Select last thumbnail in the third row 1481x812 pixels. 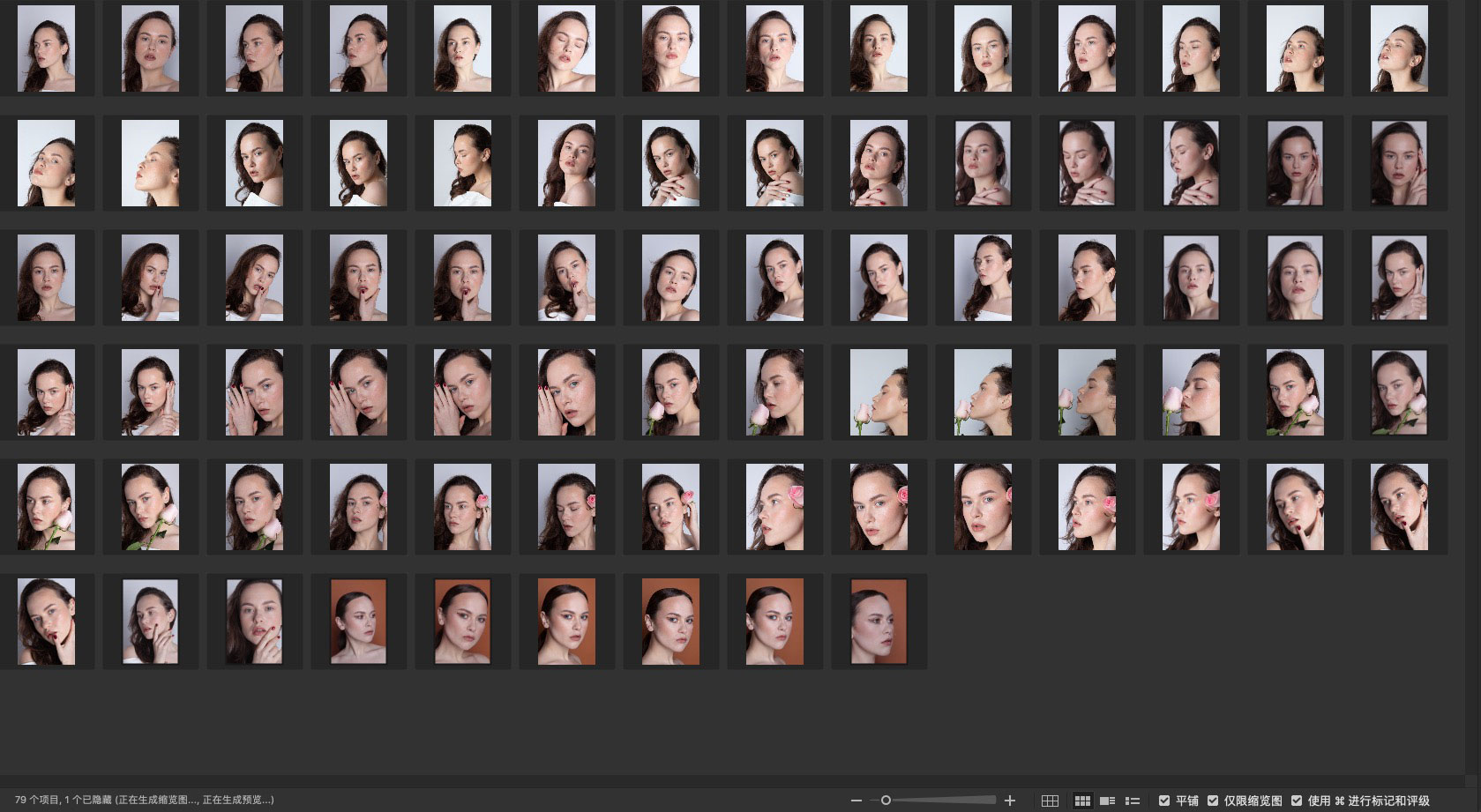click(1399, 278)
